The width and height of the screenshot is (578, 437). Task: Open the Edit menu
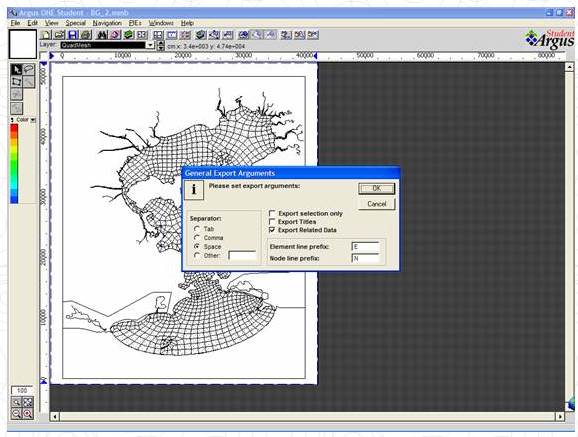pyautogui.click(x=32, y=23)
